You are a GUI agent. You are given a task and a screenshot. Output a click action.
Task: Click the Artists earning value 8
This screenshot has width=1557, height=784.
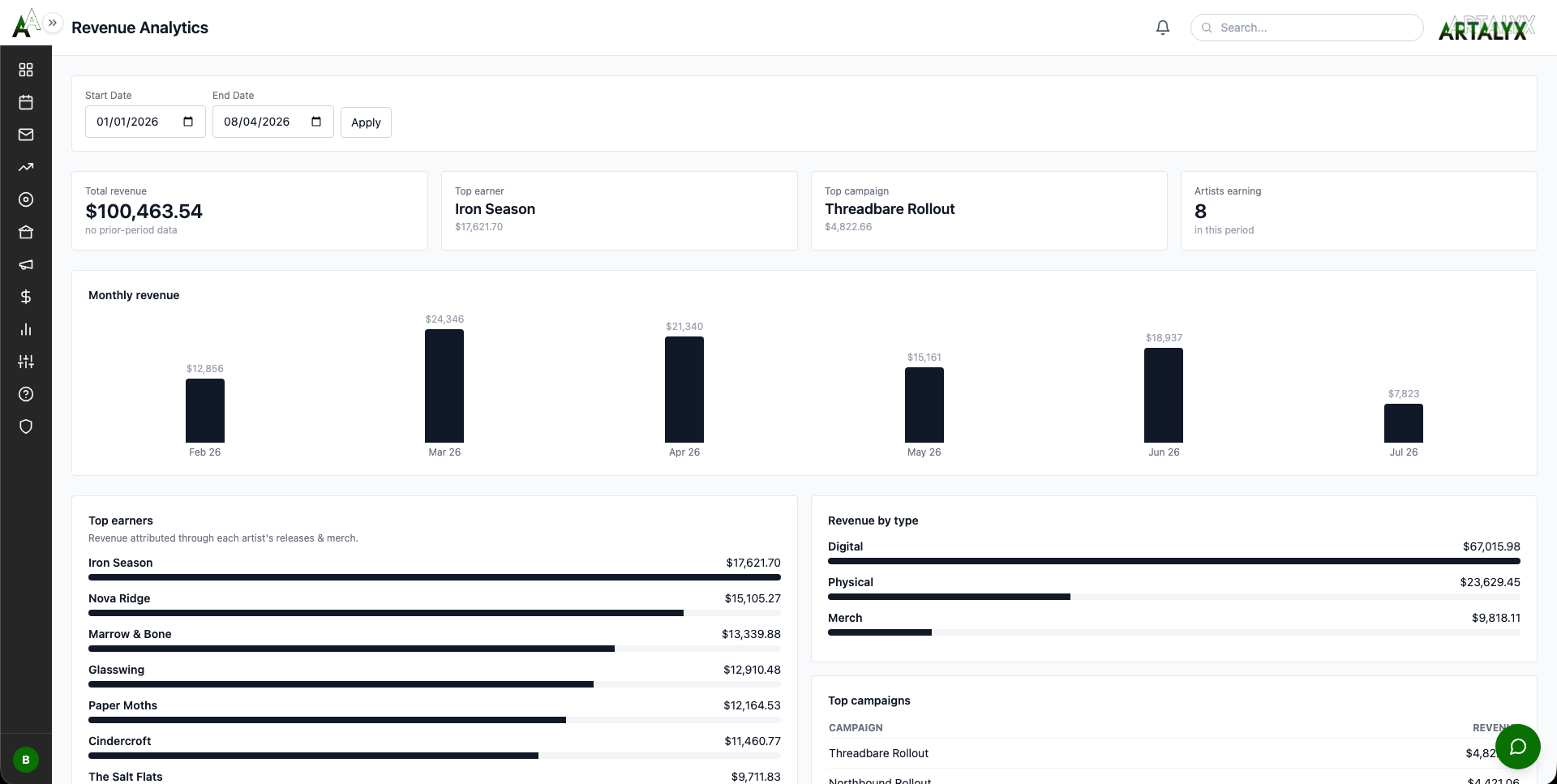(1200, 211)
